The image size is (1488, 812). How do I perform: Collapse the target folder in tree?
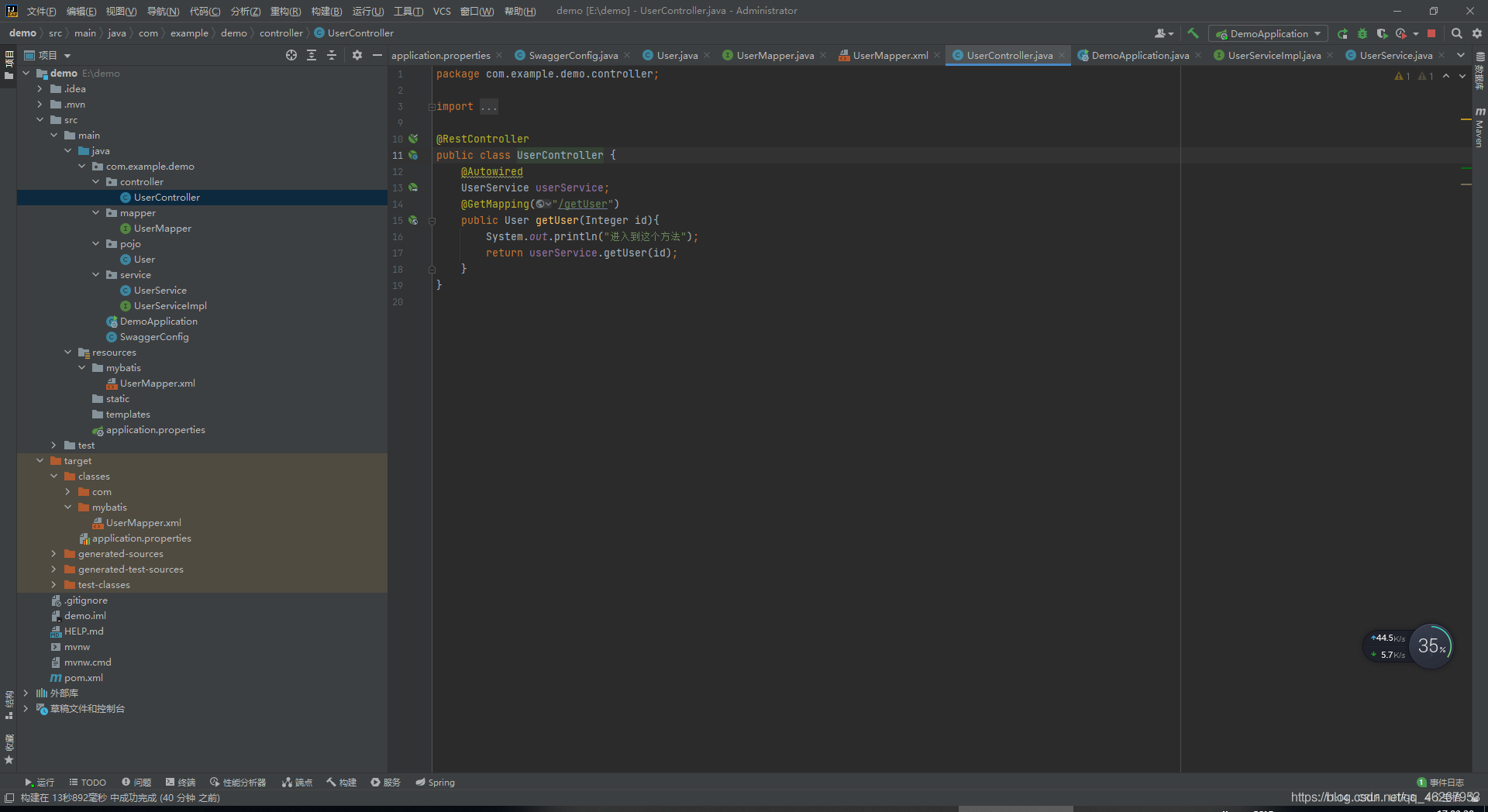point(40,460)
